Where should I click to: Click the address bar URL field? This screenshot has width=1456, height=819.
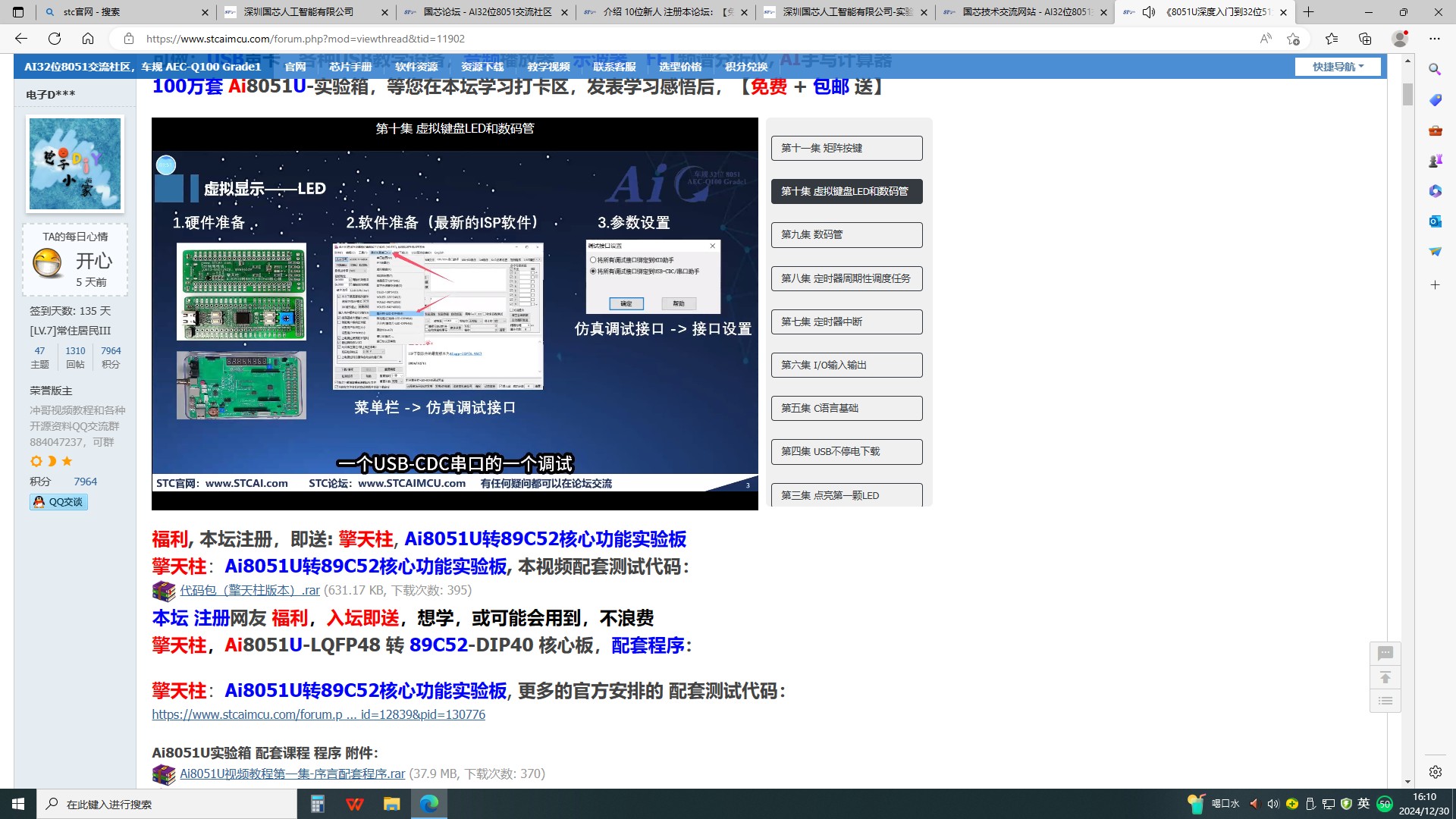tap(682, 39)
